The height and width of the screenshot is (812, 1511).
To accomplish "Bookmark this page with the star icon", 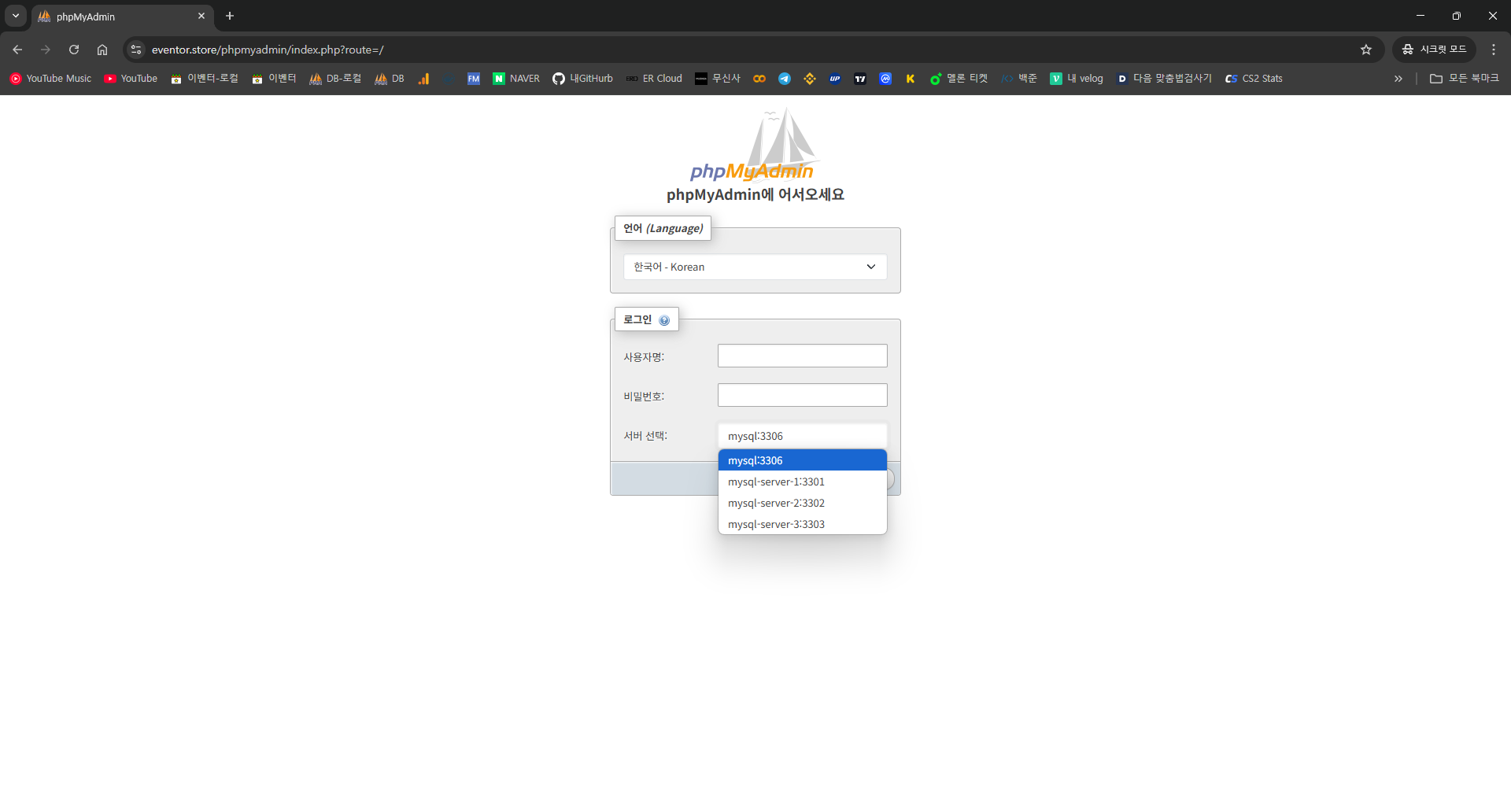I will coord(1366,50).
